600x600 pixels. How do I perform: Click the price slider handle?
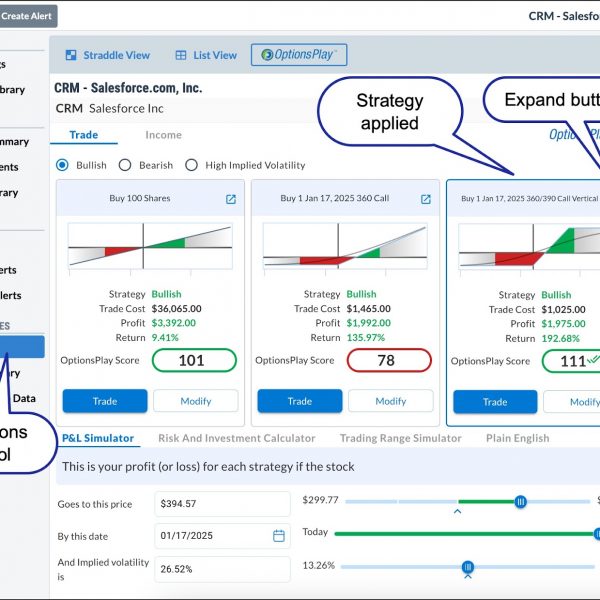point(520,501)
